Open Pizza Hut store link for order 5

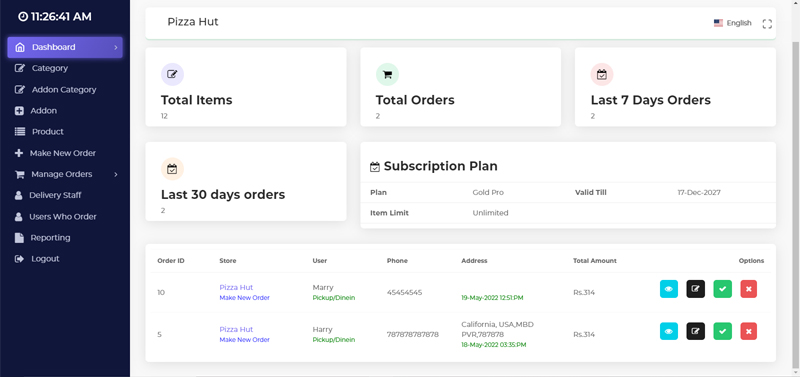[236, 330]
